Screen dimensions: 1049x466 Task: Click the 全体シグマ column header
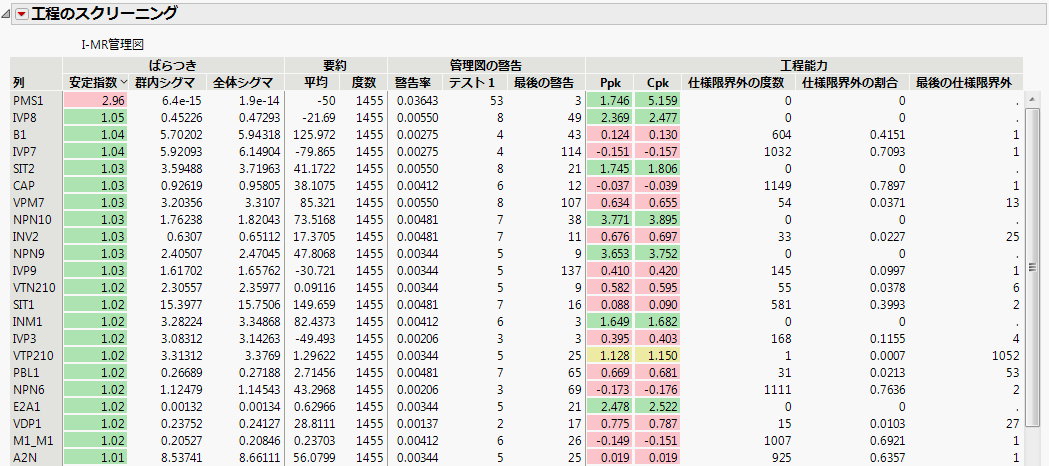tap(246, 82)
